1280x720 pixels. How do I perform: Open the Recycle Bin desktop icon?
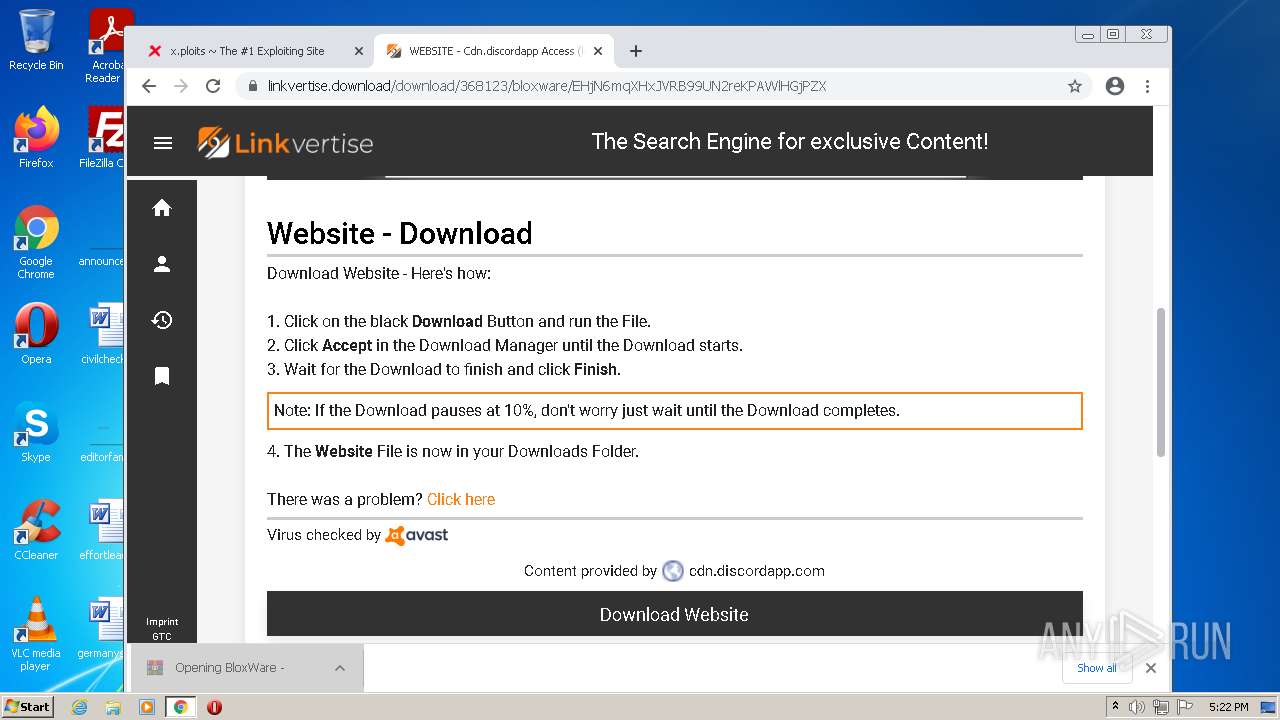click(x=36, y=40)
